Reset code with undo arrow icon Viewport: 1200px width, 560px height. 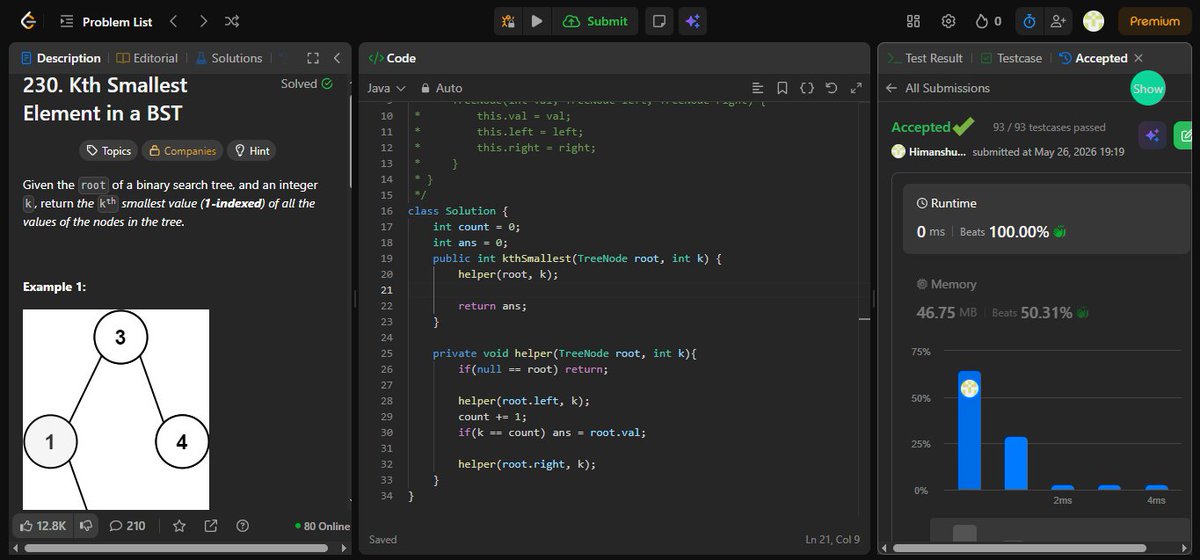(831, 88)
